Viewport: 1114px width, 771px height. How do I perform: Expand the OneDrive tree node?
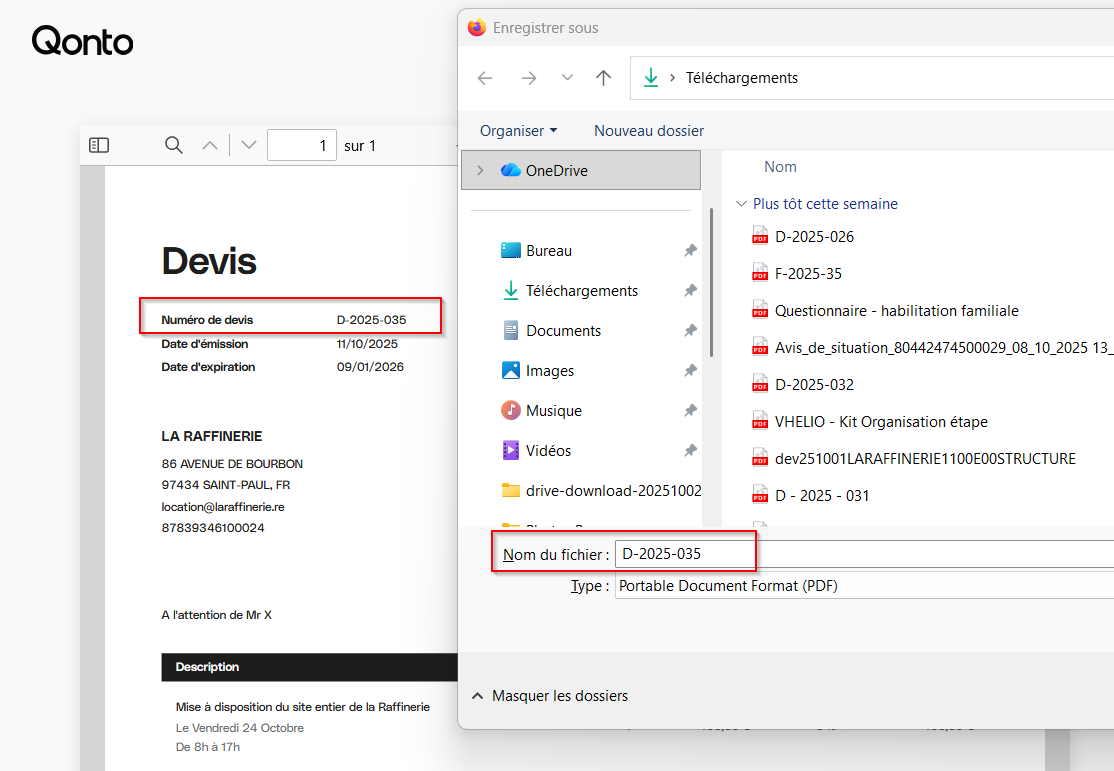480,171
